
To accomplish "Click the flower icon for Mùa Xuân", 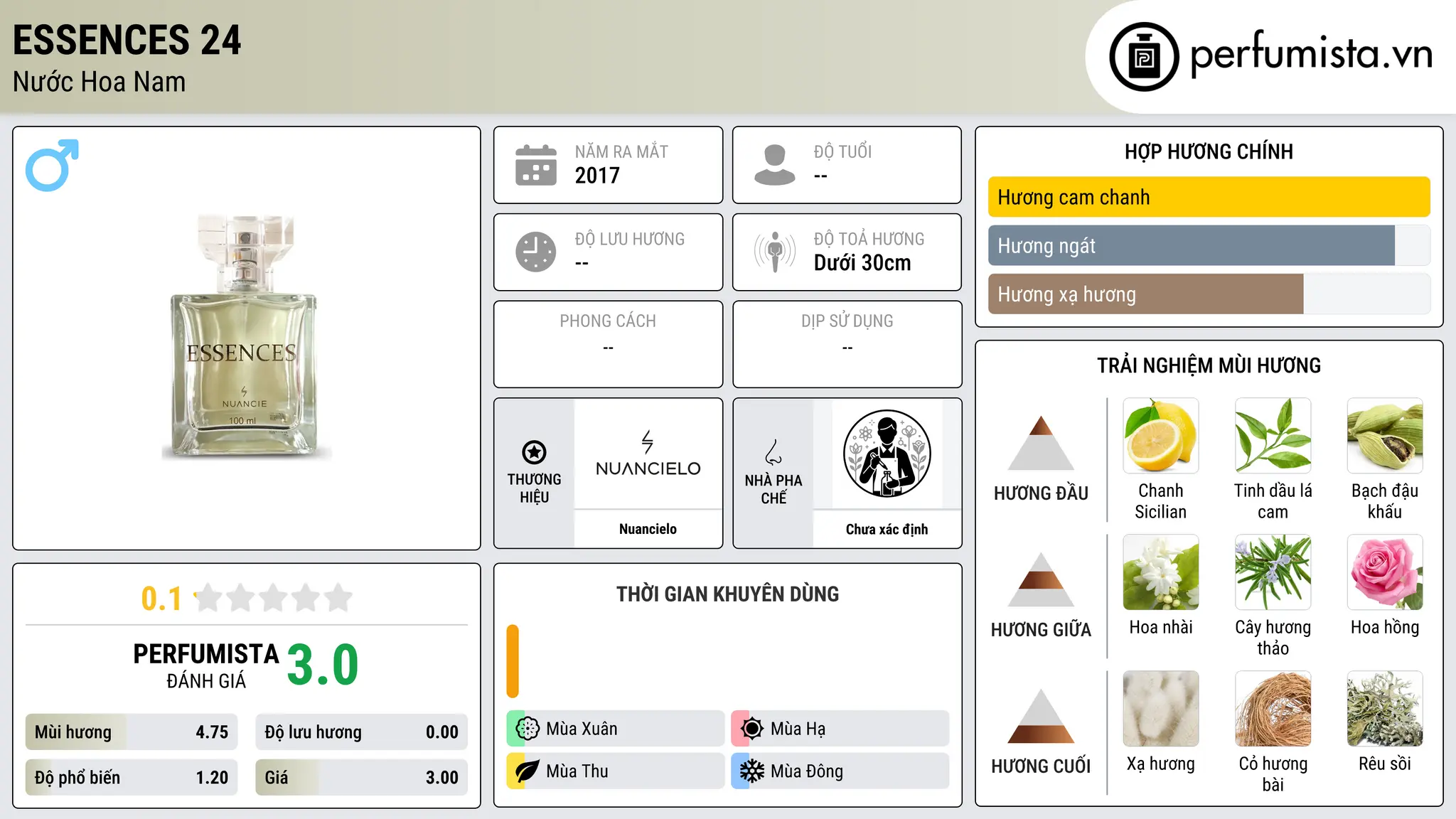I will point(528,729).
